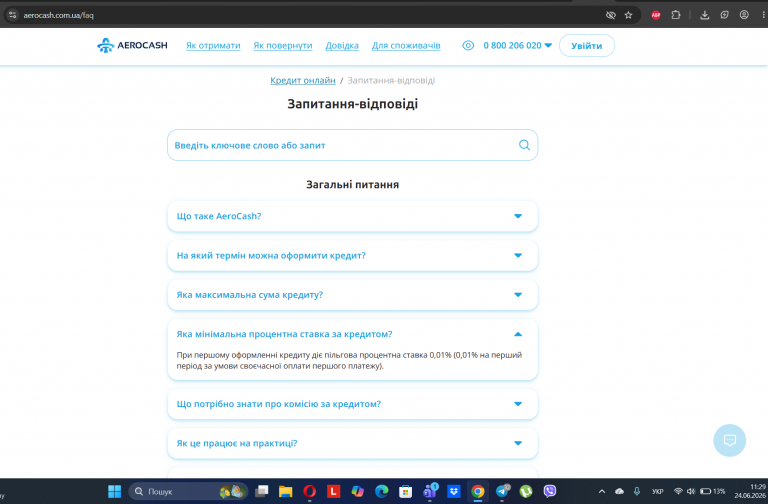Collapse Яка мінімальна процентна ставка за кредитом?

point(352,334)
